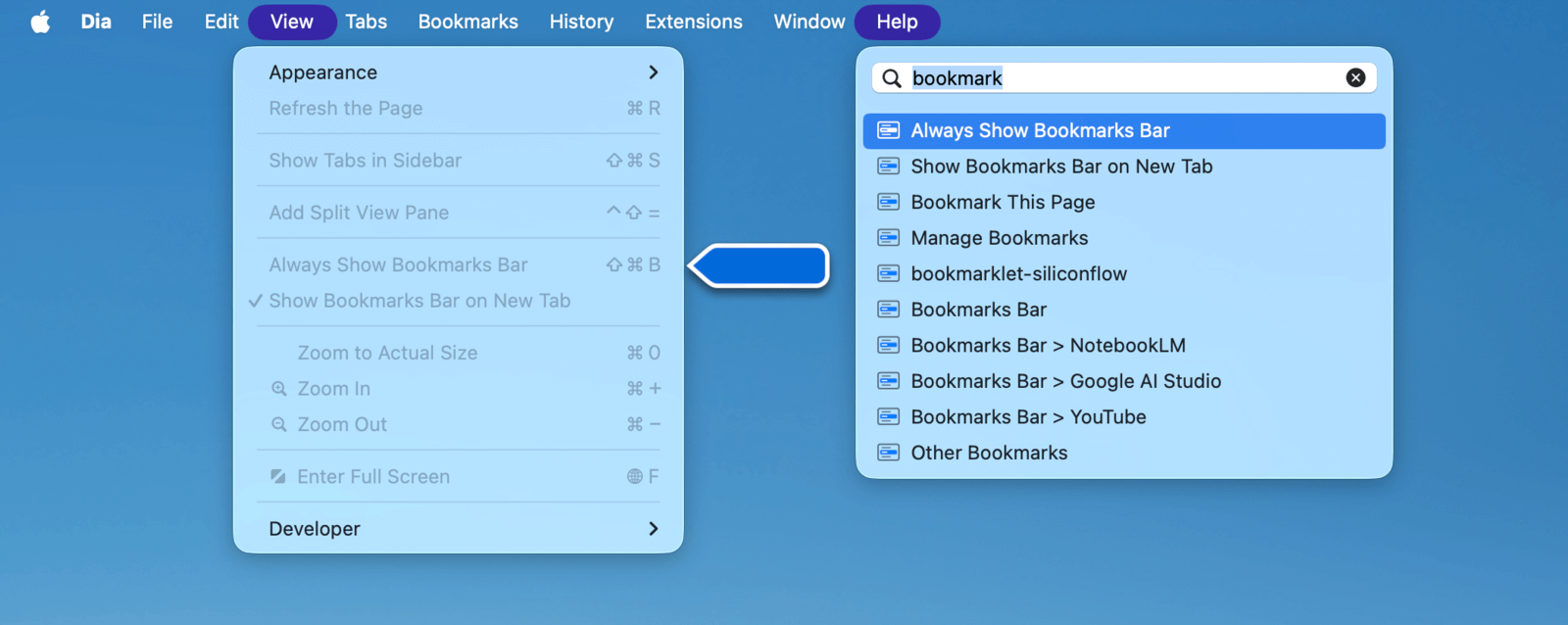The width and height of the screenshot is (1568, 625).
Task: Expand the Developer submenu arrow
Action: 653,529
